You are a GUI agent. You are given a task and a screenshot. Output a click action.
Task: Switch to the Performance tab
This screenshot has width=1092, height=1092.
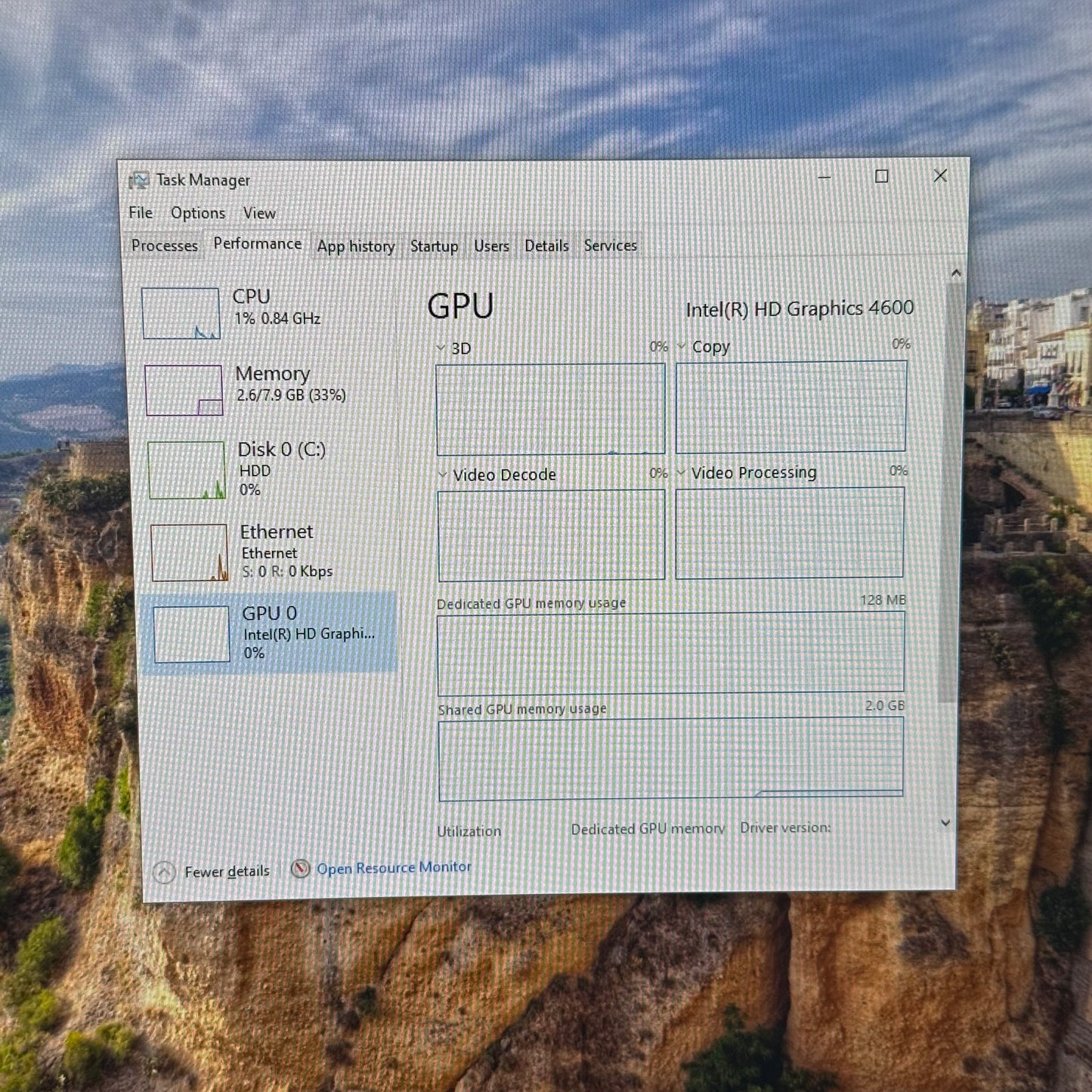coord(258,243)
